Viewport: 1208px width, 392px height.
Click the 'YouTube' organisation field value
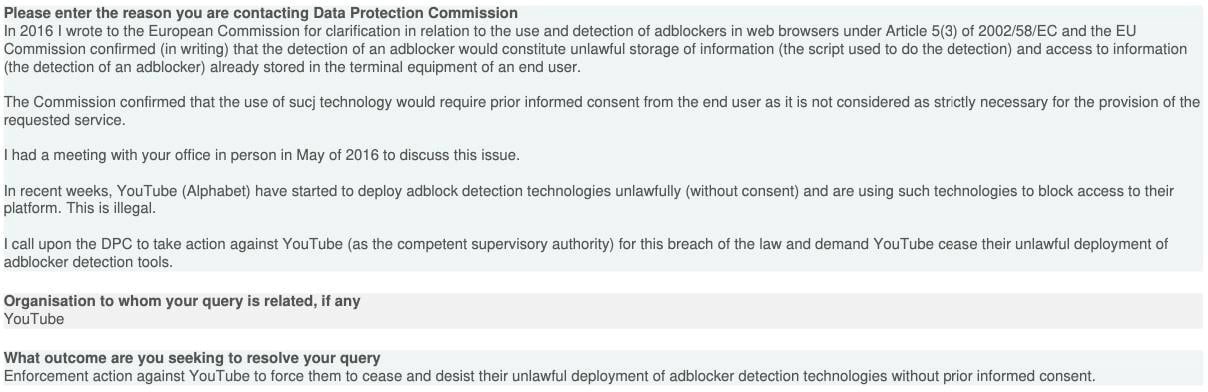click(x=34, y=319)
